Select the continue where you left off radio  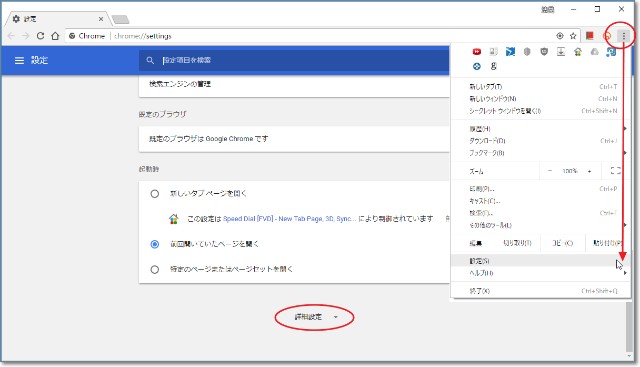pyautogui.click(x=155, y=244)
